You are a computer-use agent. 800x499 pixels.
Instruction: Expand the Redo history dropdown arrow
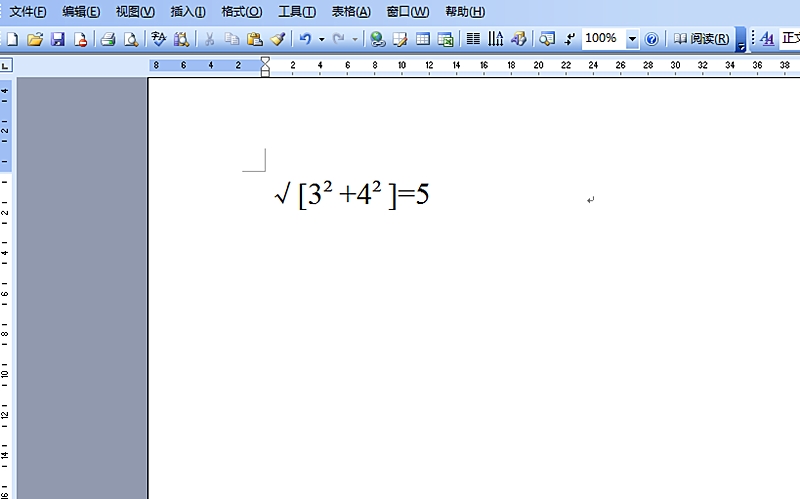[x=355, y=39]
